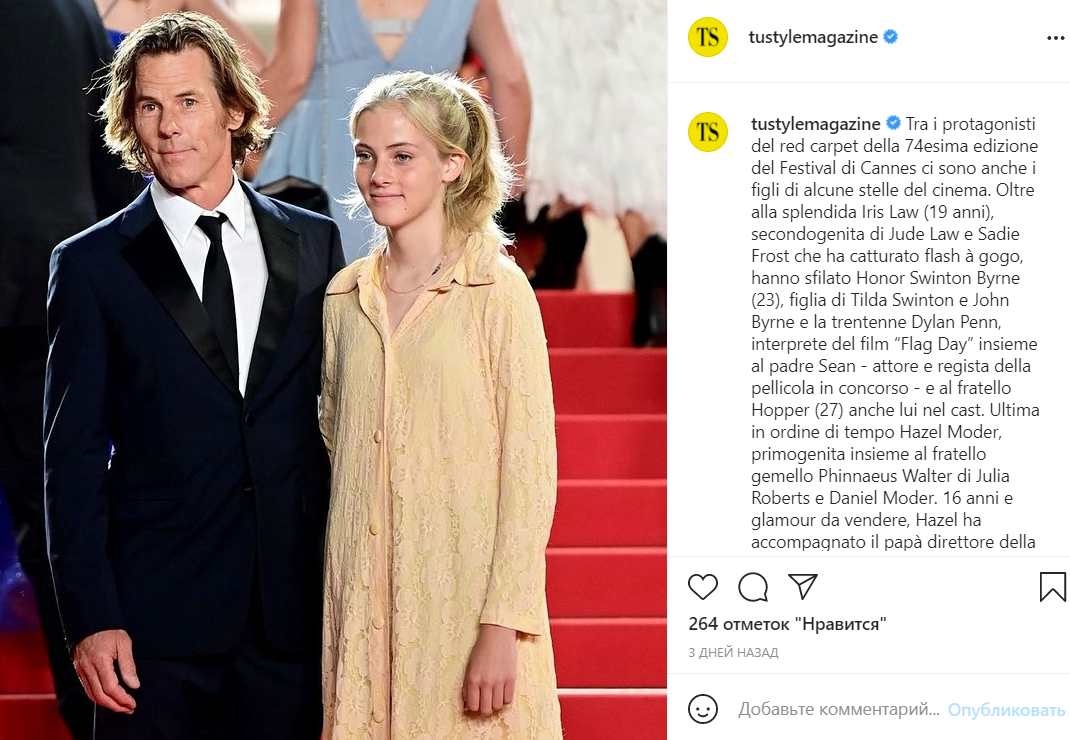Click verified badge beside caption username
This screenshot has width=1070, height=740.
pos(893,124)
